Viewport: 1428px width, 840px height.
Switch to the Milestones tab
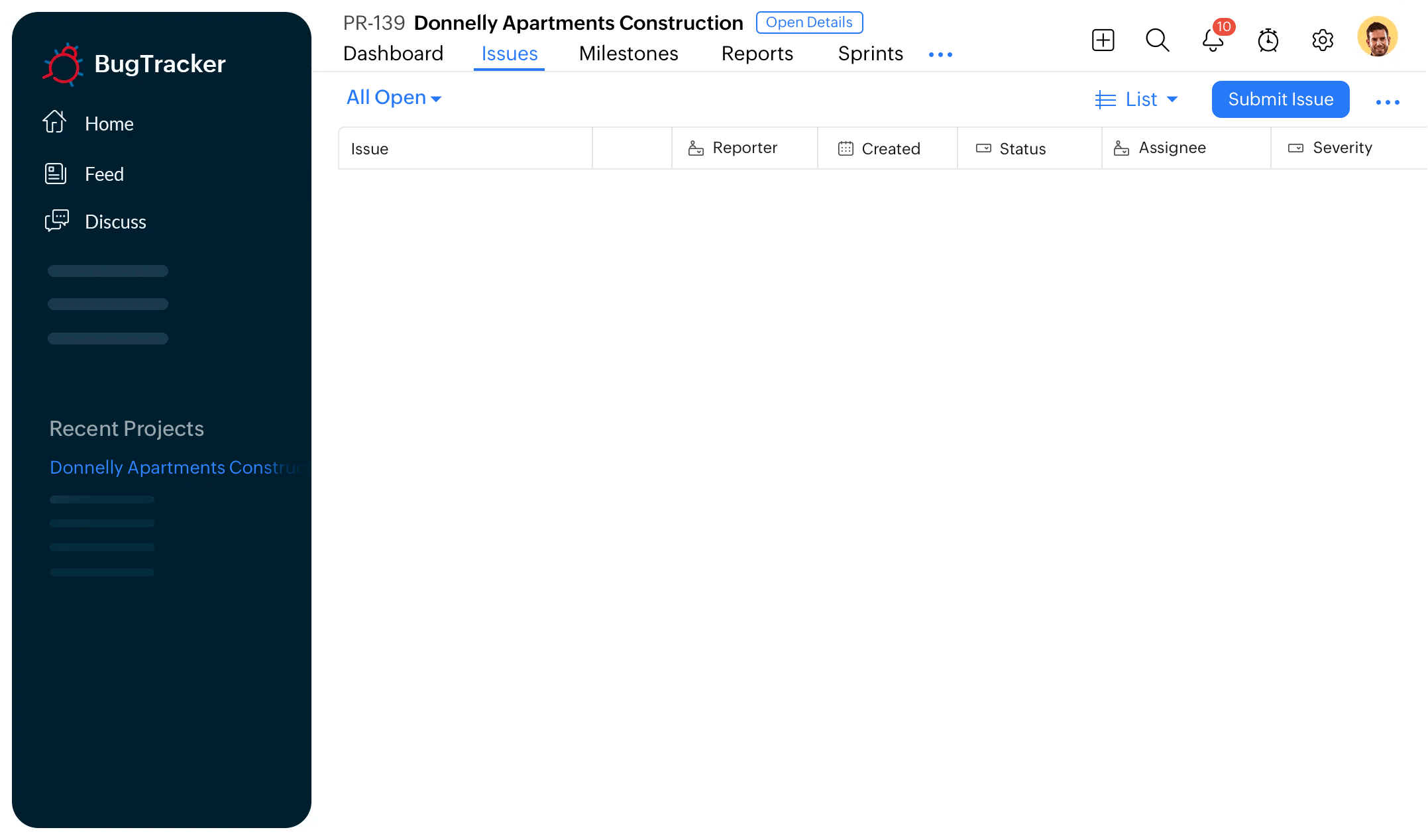pyautogui.click(x=629, y=54)
